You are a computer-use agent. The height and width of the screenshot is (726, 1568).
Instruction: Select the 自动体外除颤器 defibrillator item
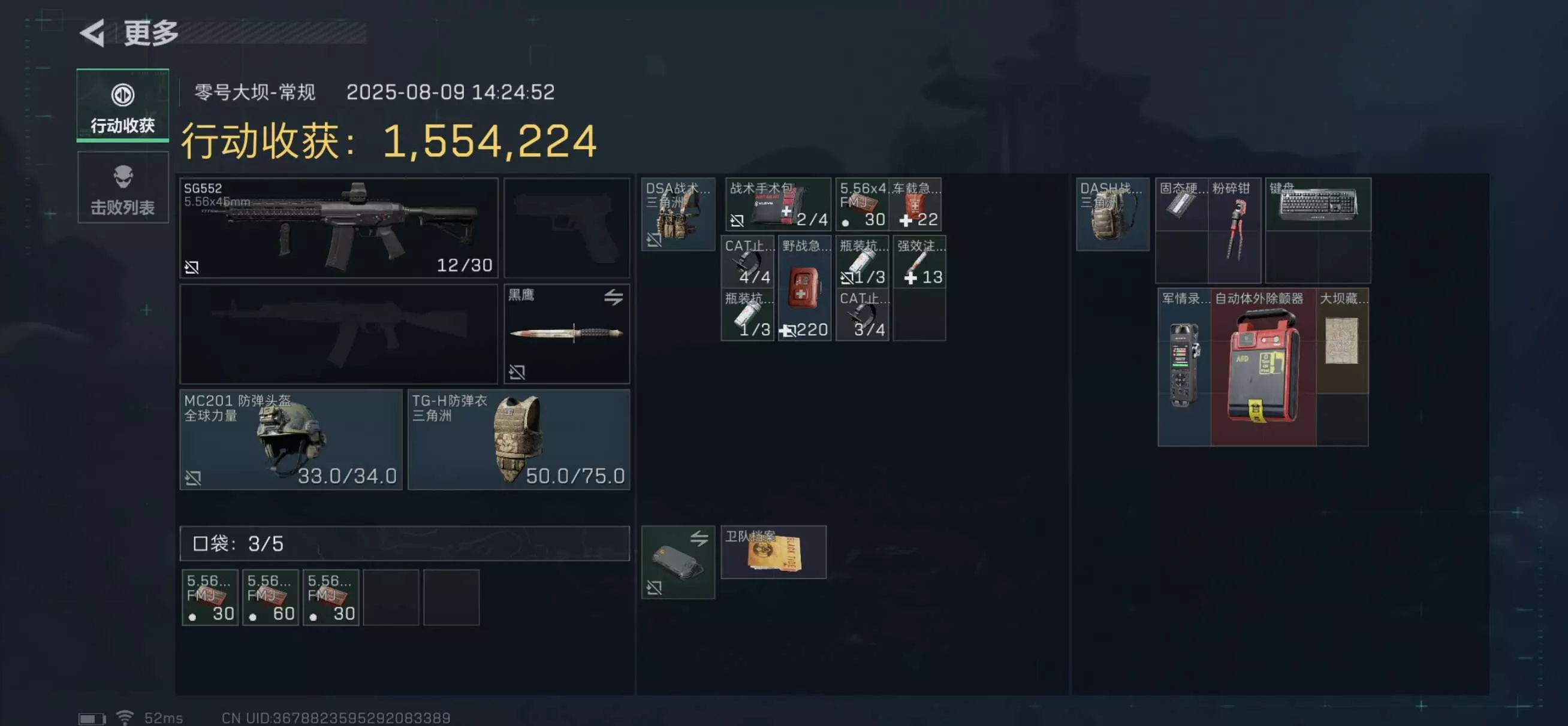point(1263,367)
